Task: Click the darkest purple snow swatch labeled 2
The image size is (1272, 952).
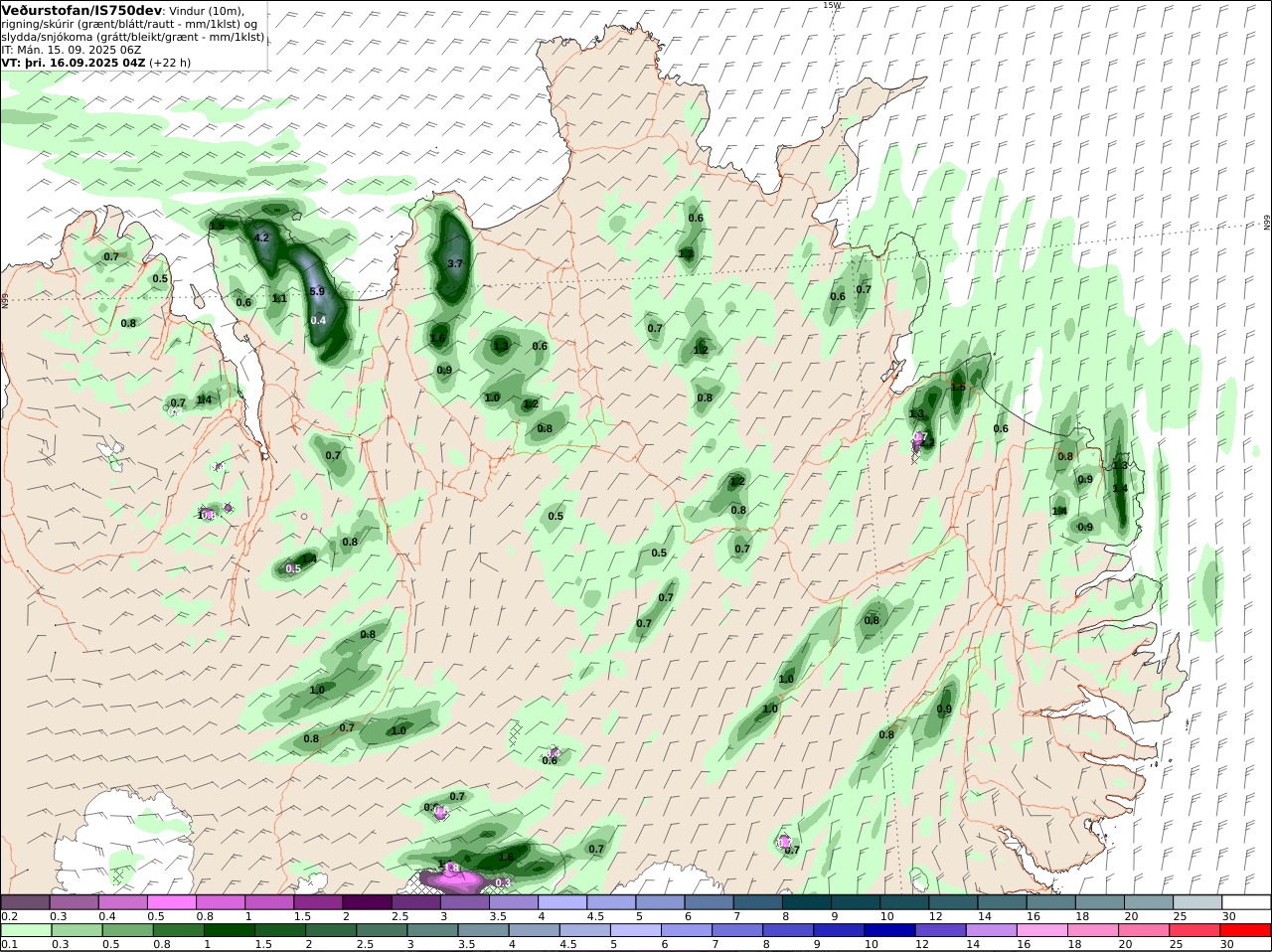Action: pyautogui.click(x=366, y=902)
